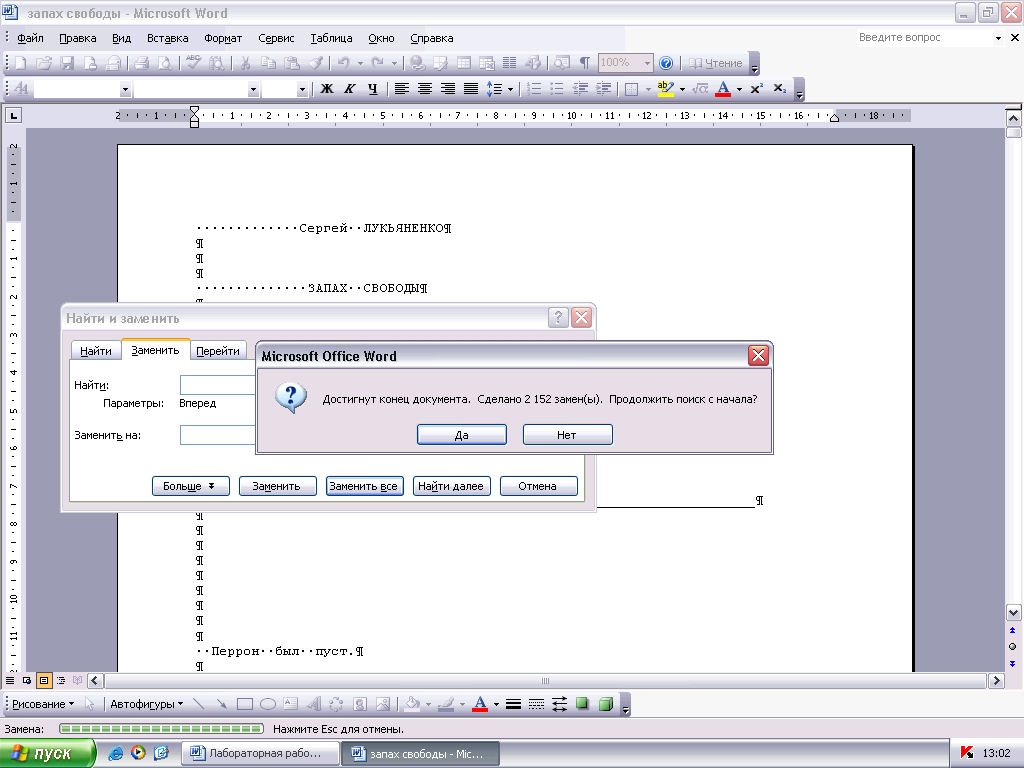The width and height of the screenshot is (1024, 768).
Task: Click the increase indent icon
Action: 604,89
